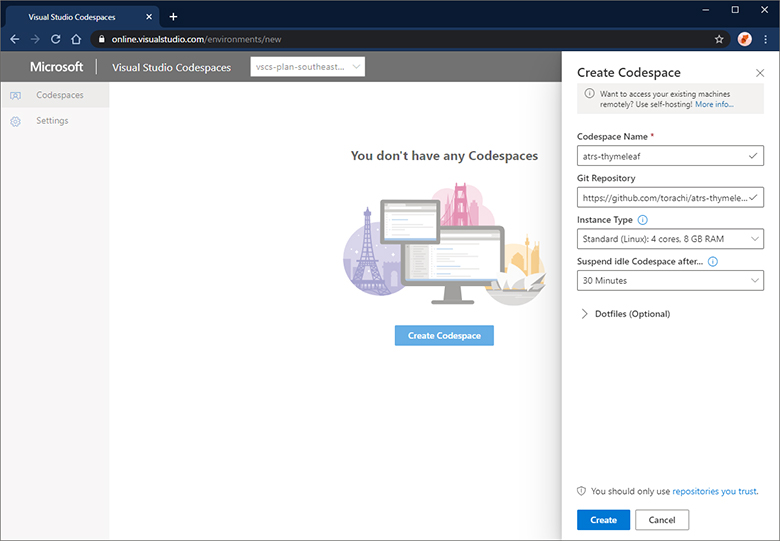Click the info icon in self-hosting notice
Viewport: 780px width, 541px height.
coord(589,93)
